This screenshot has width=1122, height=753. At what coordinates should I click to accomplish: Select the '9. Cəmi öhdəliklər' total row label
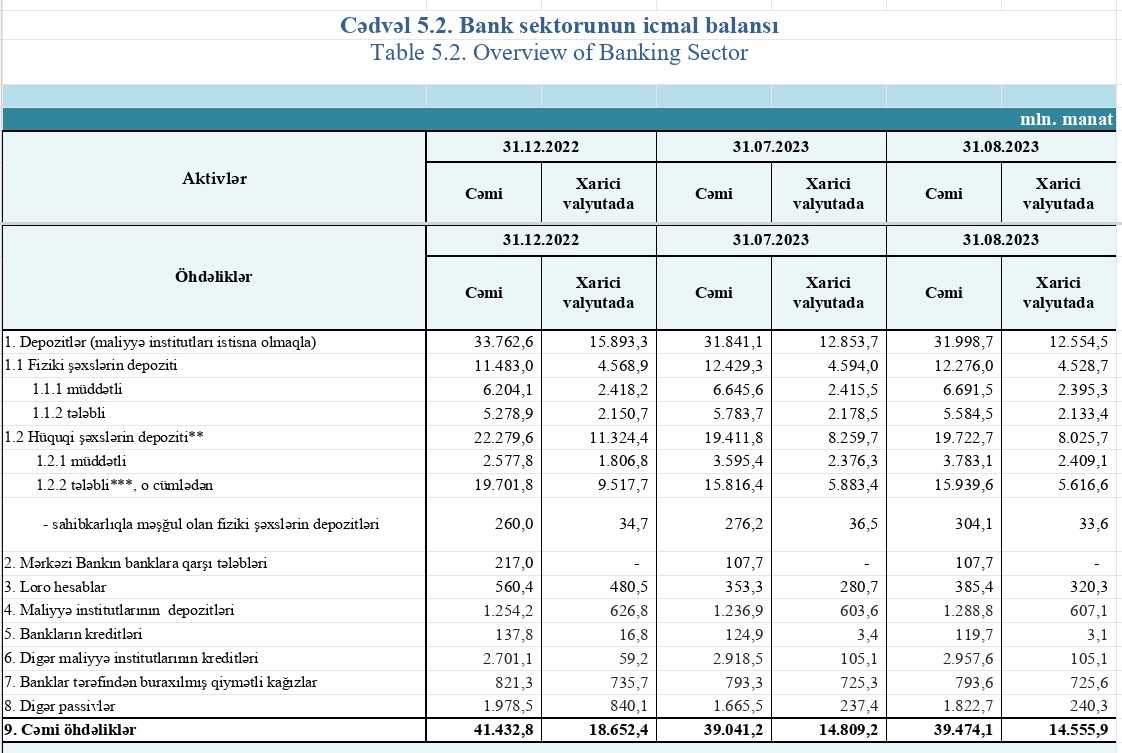[70, 730]
